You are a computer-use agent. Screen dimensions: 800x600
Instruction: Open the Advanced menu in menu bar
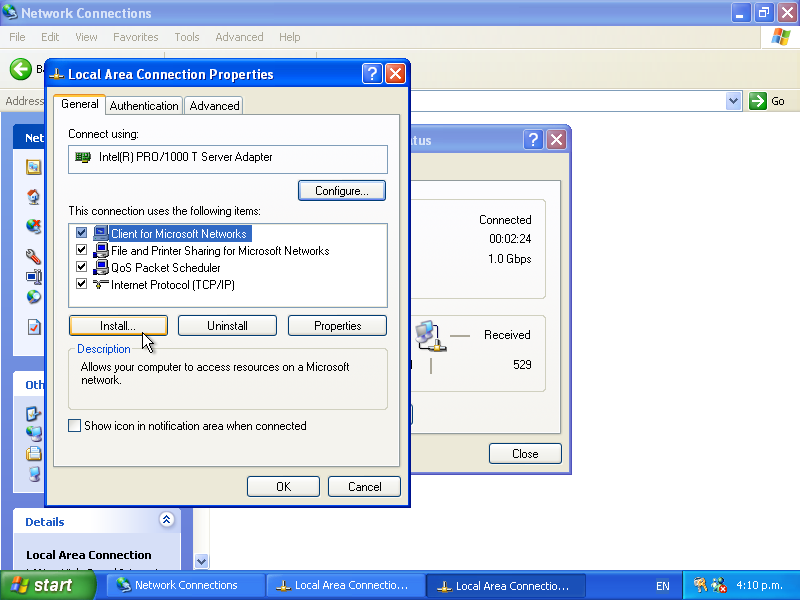click(x=239, y=37)
